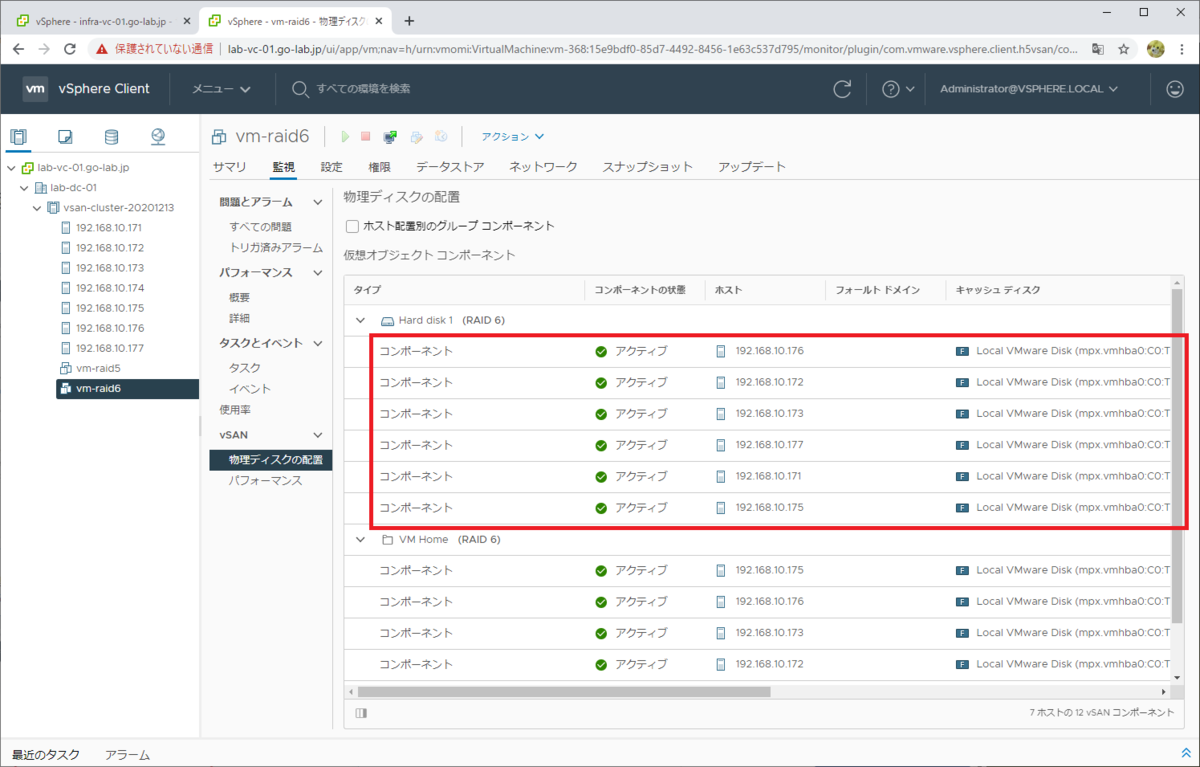Click the column chooser icon below table

point(361,713)
